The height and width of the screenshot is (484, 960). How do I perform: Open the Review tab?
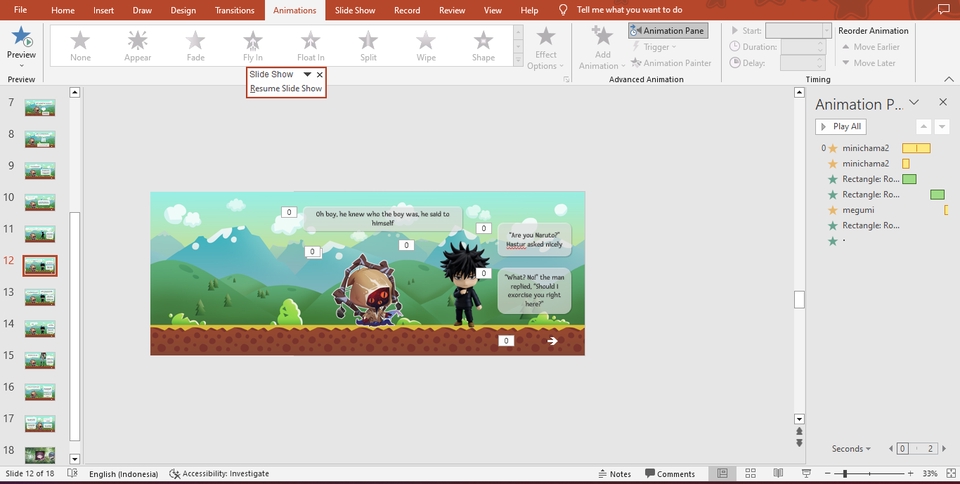pos(452,10)
